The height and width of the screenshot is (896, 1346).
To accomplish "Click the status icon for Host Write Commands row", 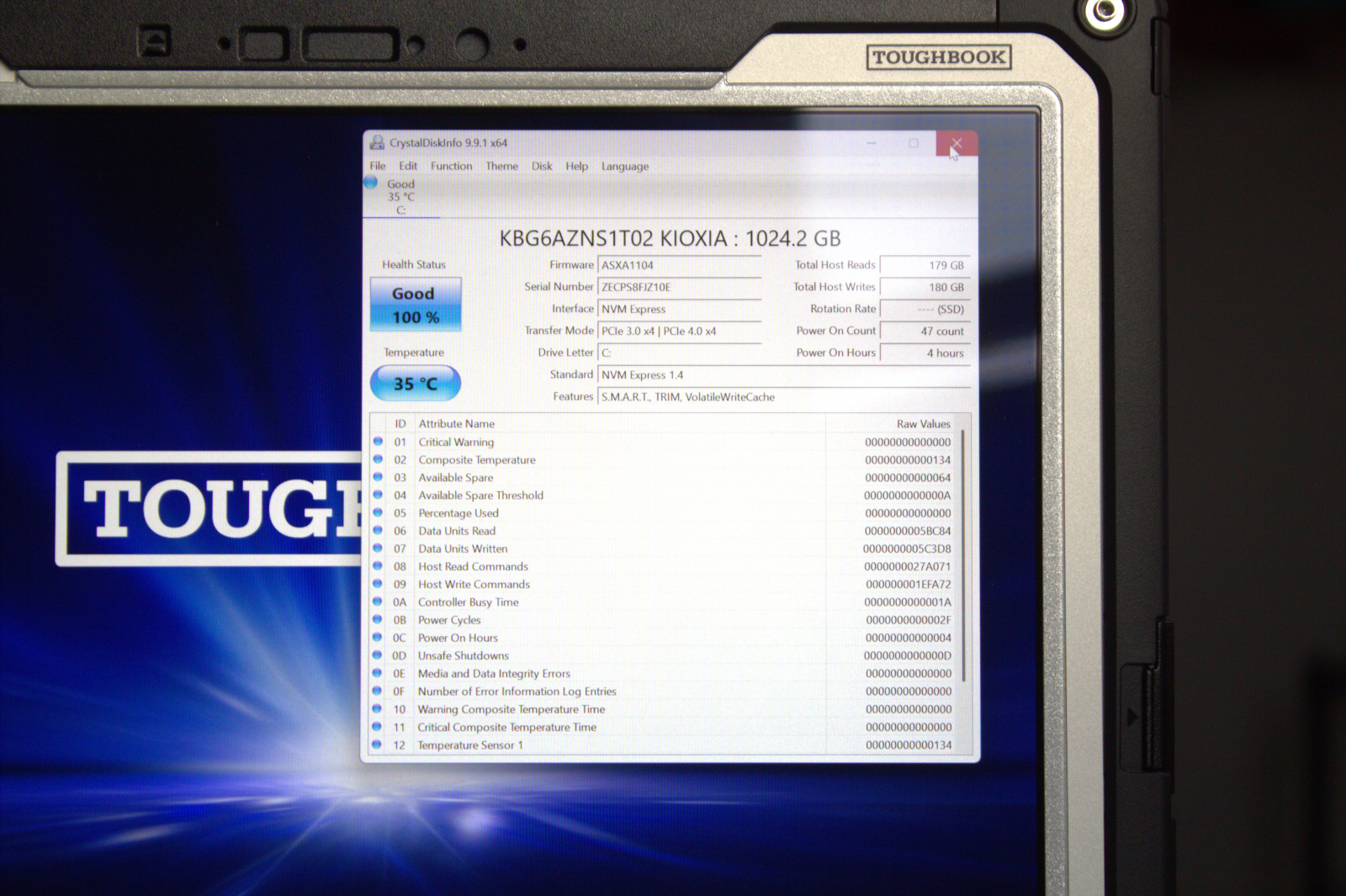I will click(x=378, y=584).
